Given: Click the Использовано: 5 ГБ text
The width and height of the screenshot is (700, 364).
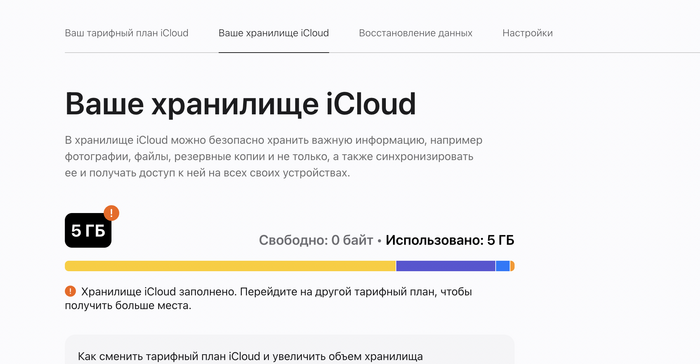Looking at the screenshot, I should (450, 240).
